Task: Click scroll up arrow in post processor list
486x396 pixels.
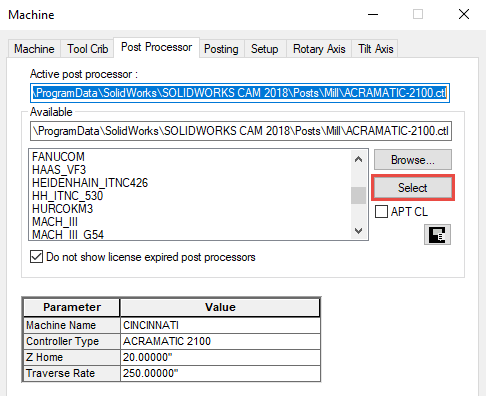Action: point(359,159)
